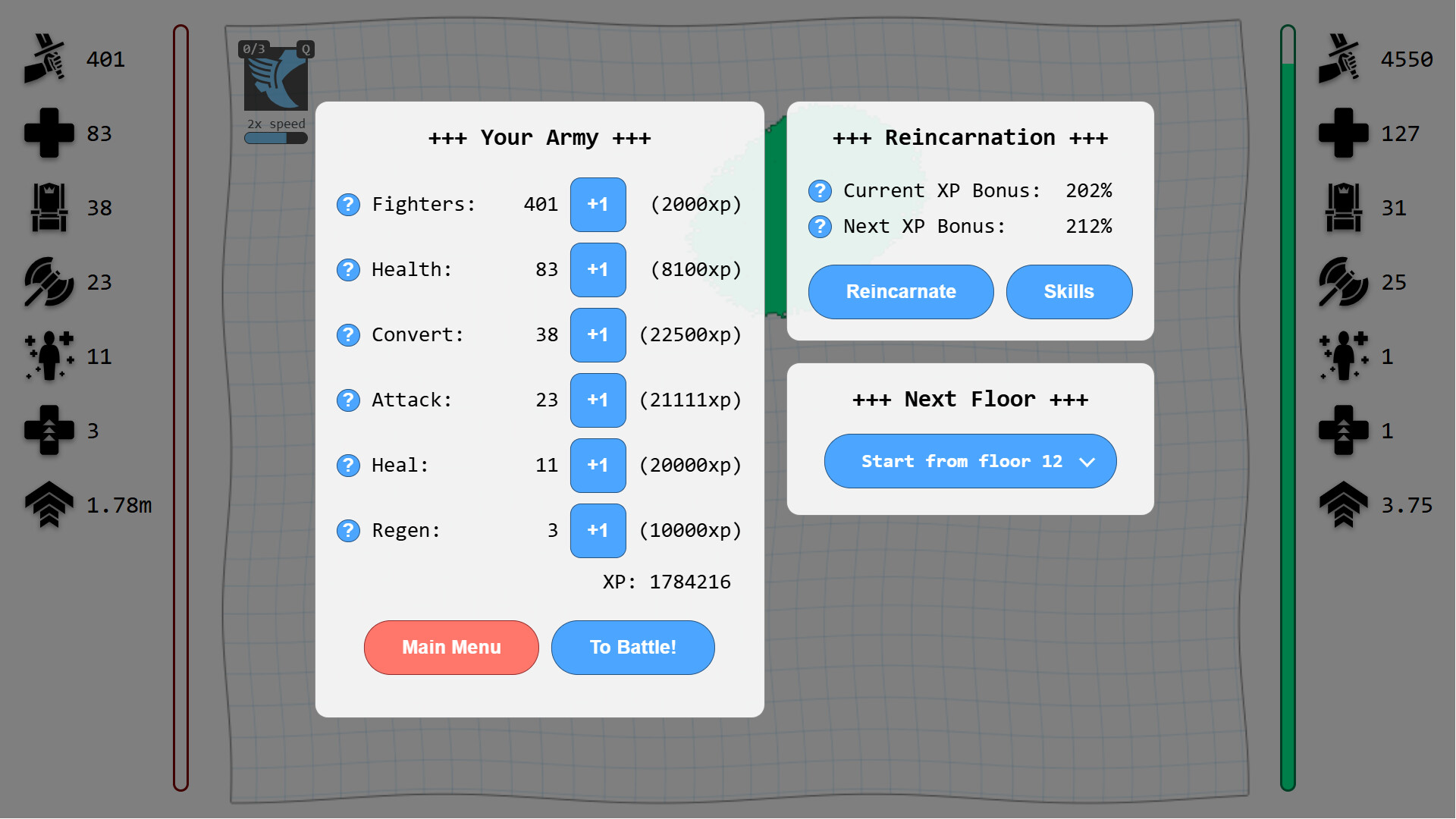This screenshot has width=1456, height=819.
Task: Click the help icon next to Fighters
Action: click(x=348, y=205)
